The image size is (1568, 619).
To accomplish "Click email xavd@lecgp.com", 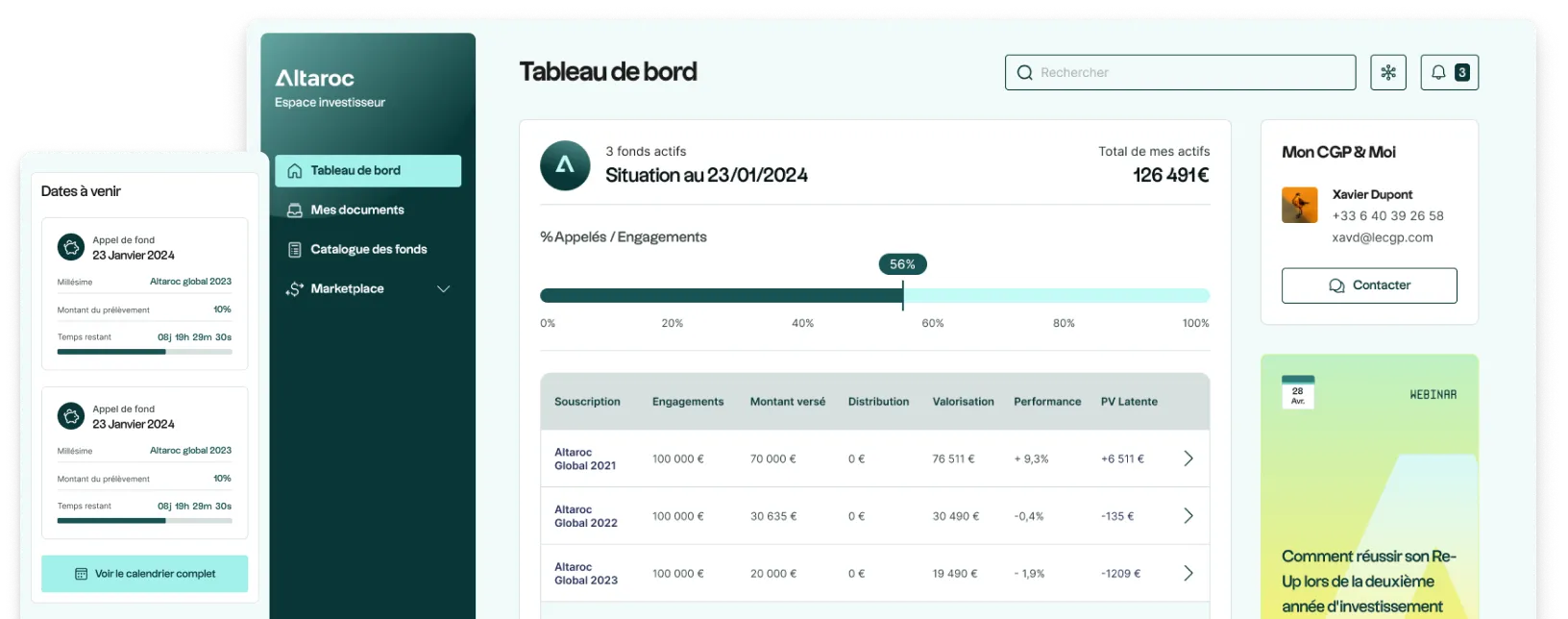I will pos(1383,238).
